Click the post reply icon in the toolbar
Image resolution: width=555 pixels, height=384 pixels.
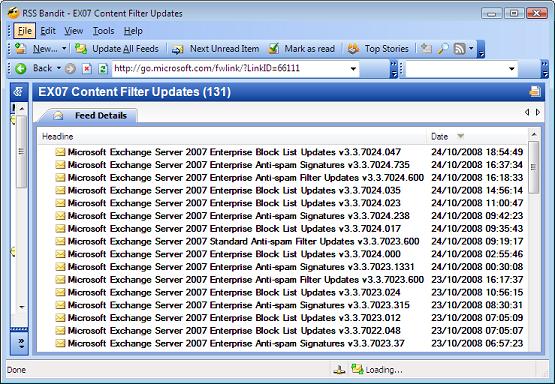(426, 48)
